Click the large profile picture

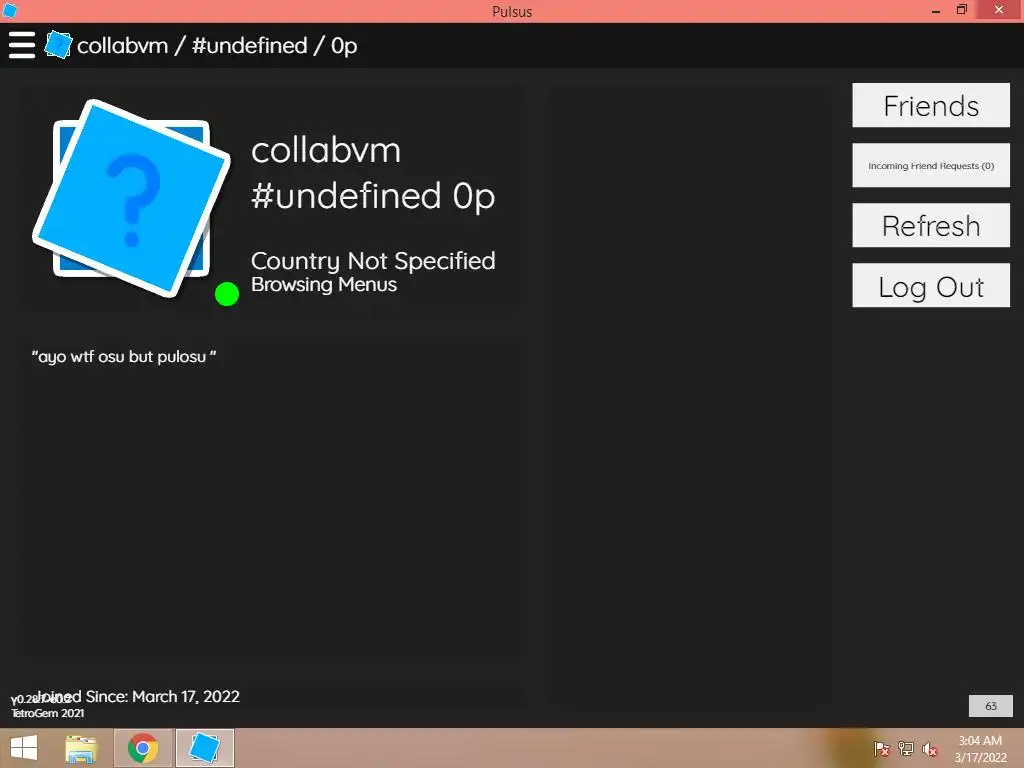[x=131, y=199]
